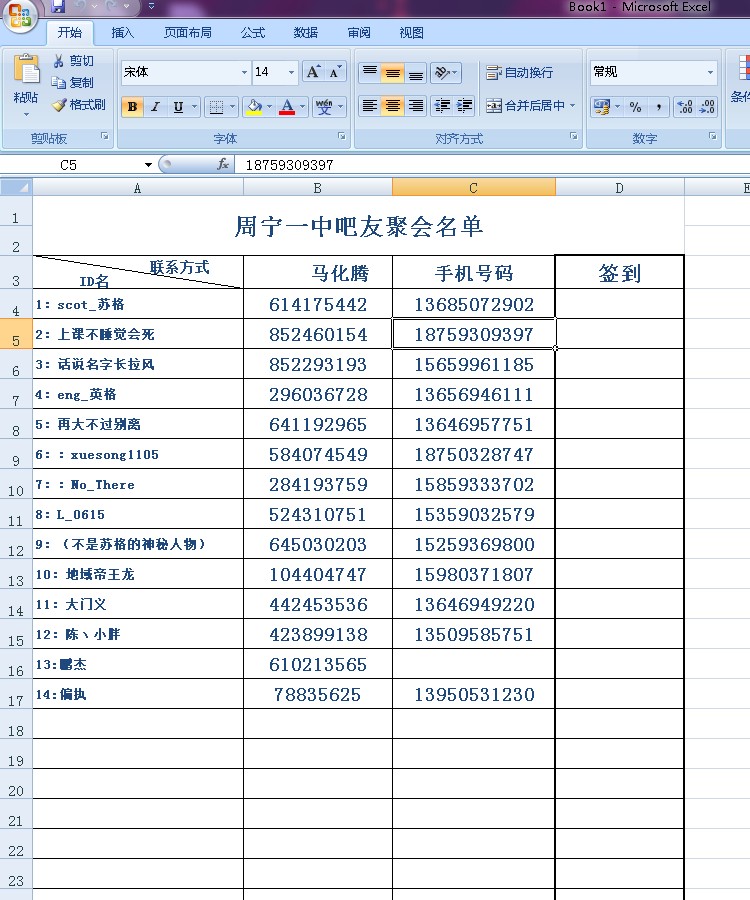
Task: Click the formula bar showing 18759309397
Action: point(491,165)
